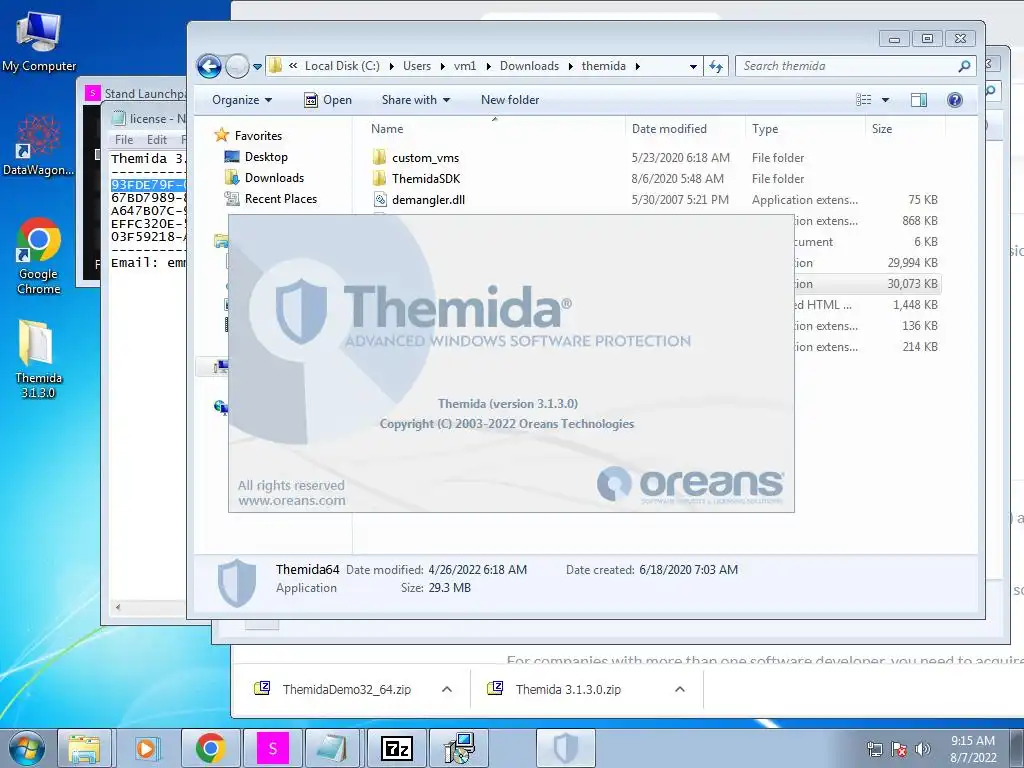Click the search magnifier icon

964,66
